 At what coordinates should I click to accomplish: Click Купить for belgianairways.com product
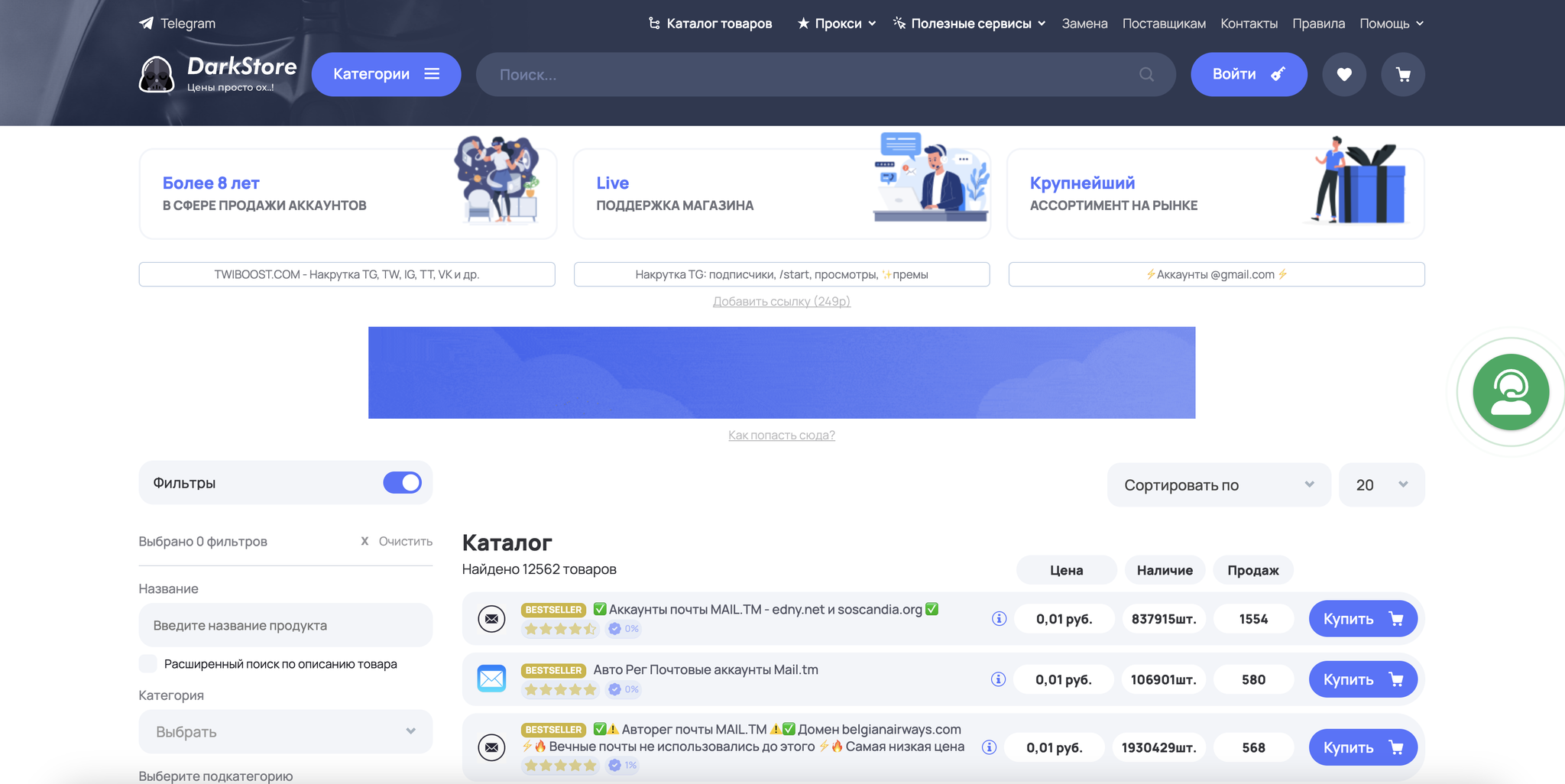[1363, 747]
